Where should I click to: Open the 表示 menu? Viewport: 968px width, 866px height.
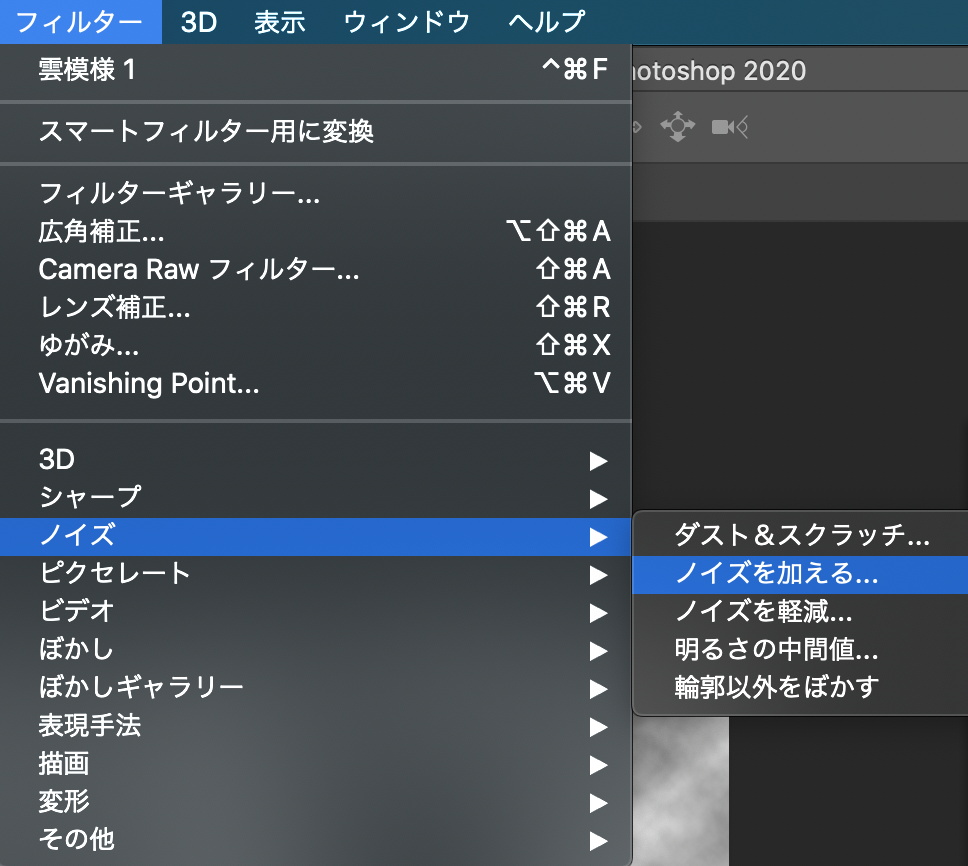click(280, 22)
